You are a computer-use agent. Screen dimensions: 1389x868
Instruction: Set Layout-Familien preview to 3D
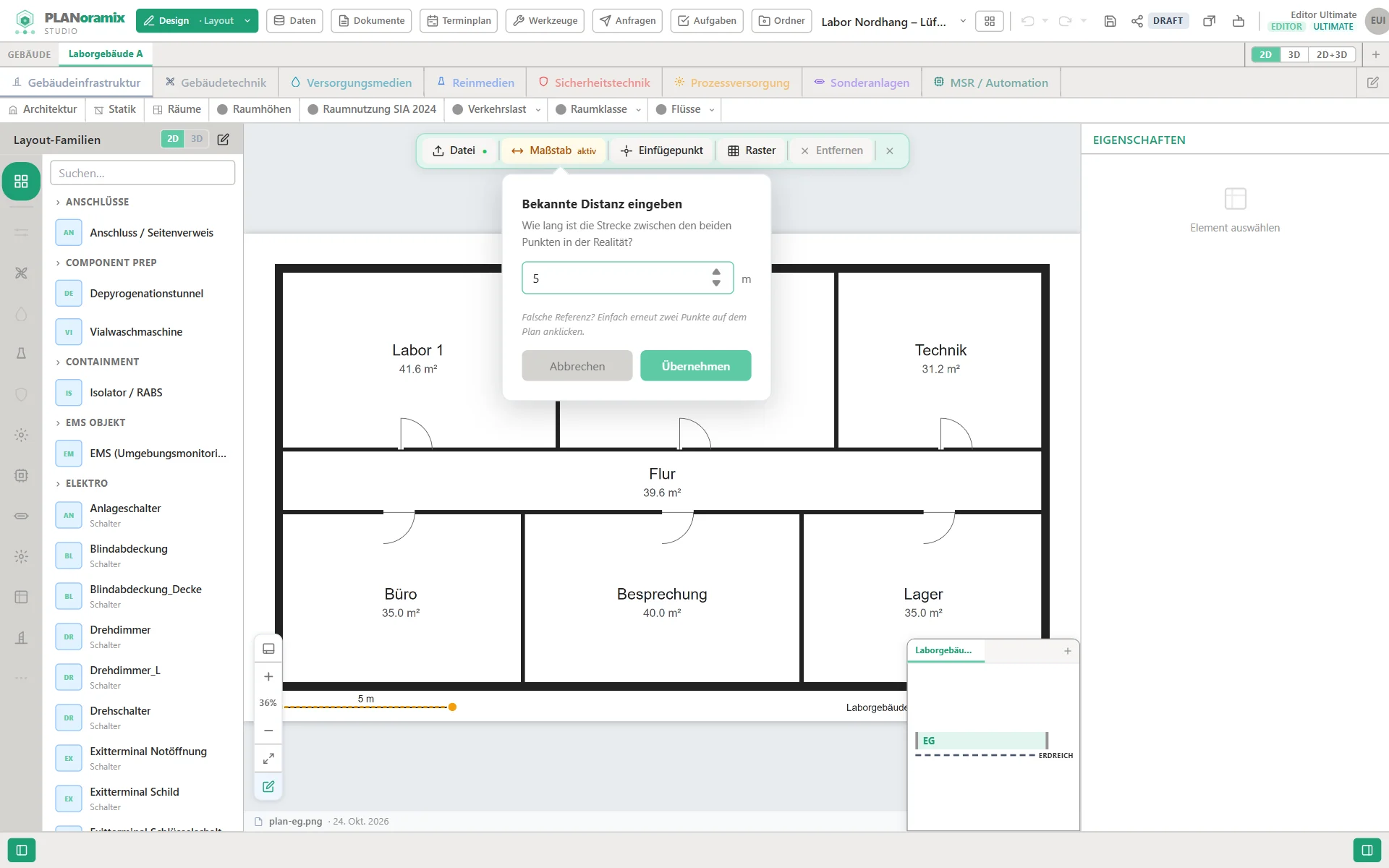tap(197, 139)
